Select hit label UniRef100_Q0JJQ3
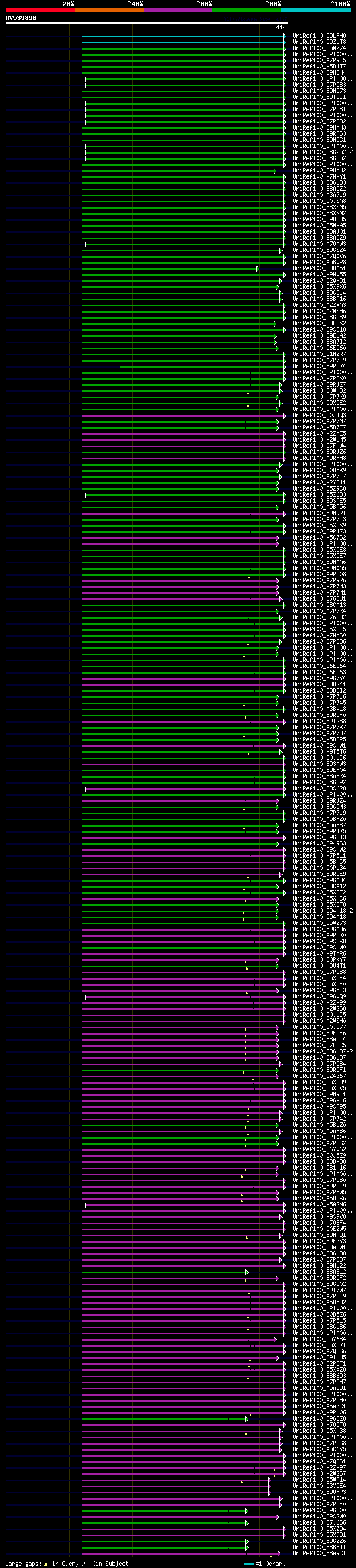 319,415
